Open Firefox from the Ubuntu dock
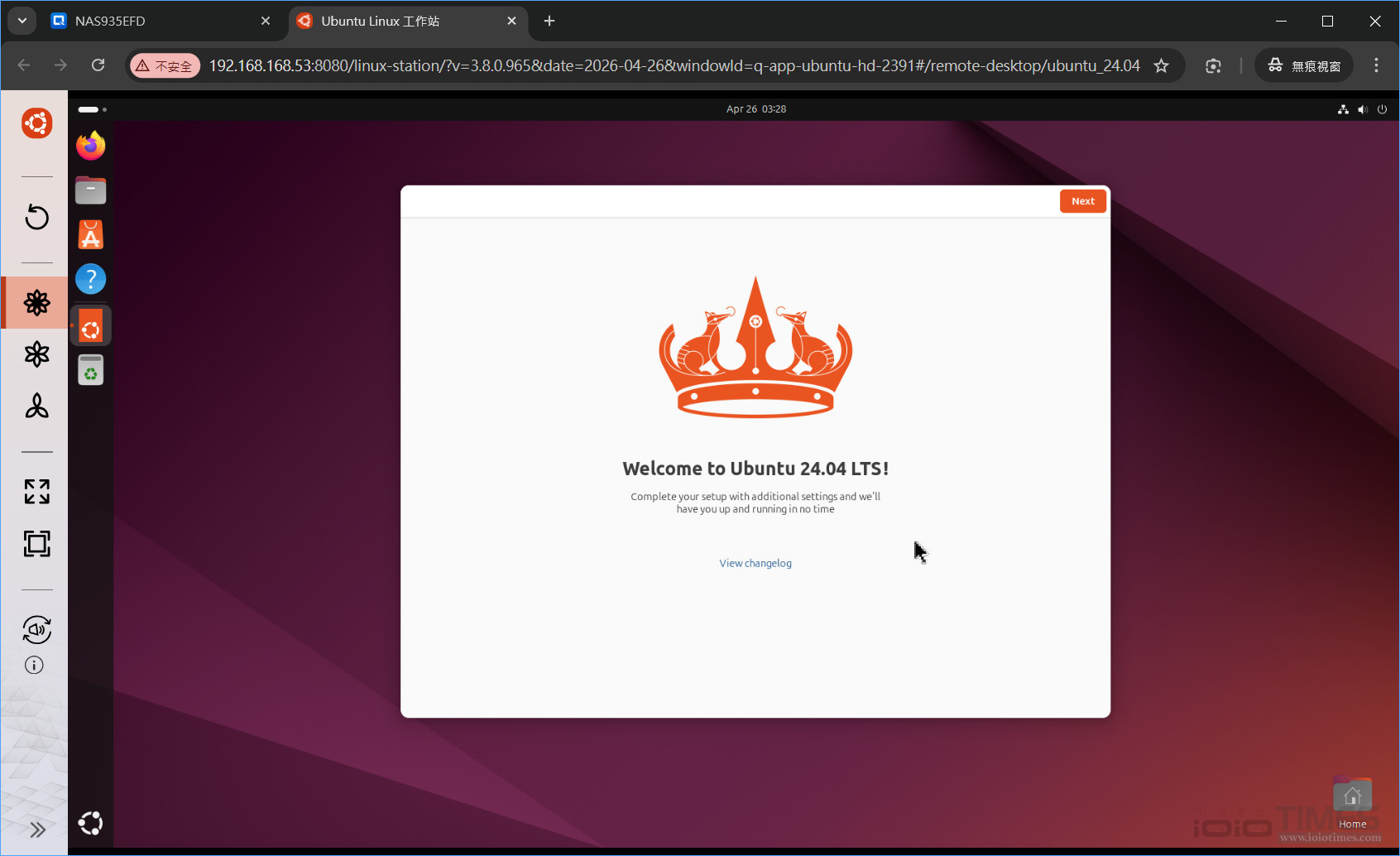Image resolution: width=1400 pixels, height=856 pixels. [90, 145]
